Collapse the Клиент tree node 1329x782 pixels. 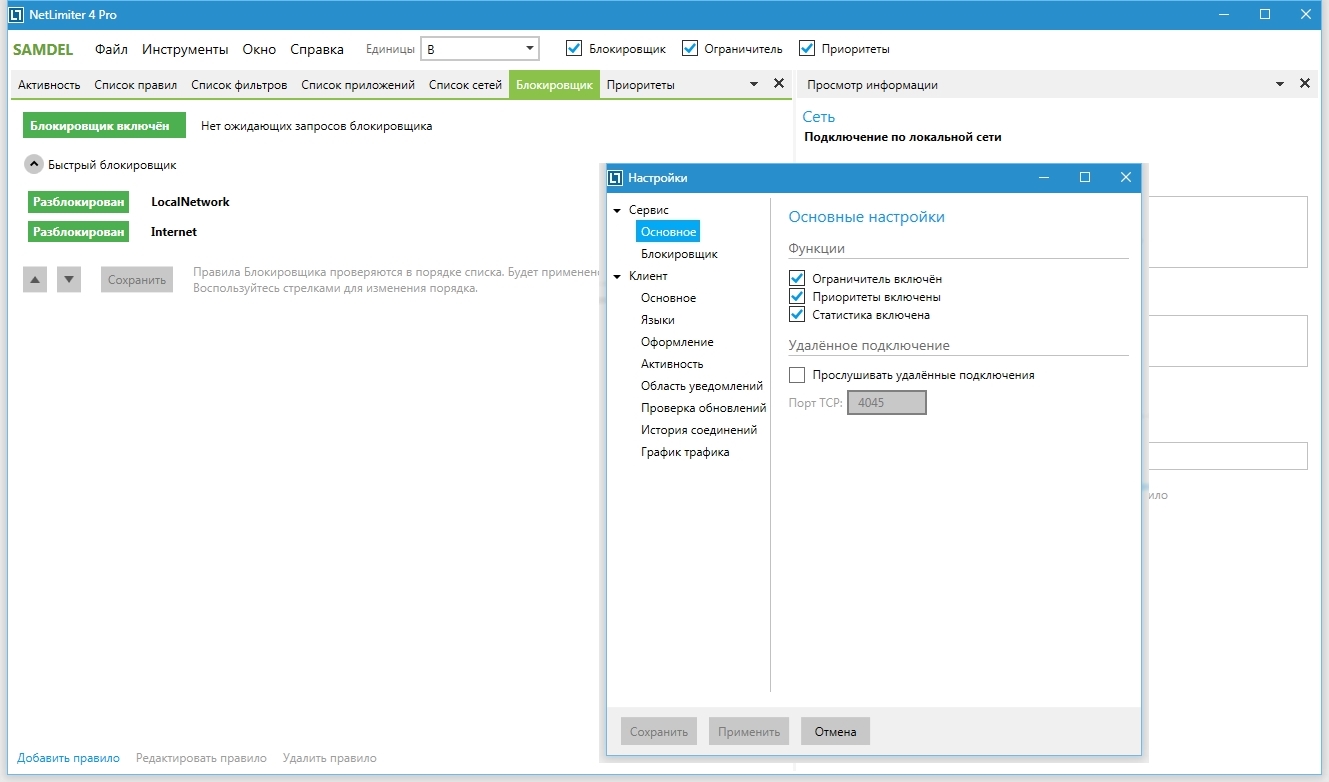click(x=617, y=277)
